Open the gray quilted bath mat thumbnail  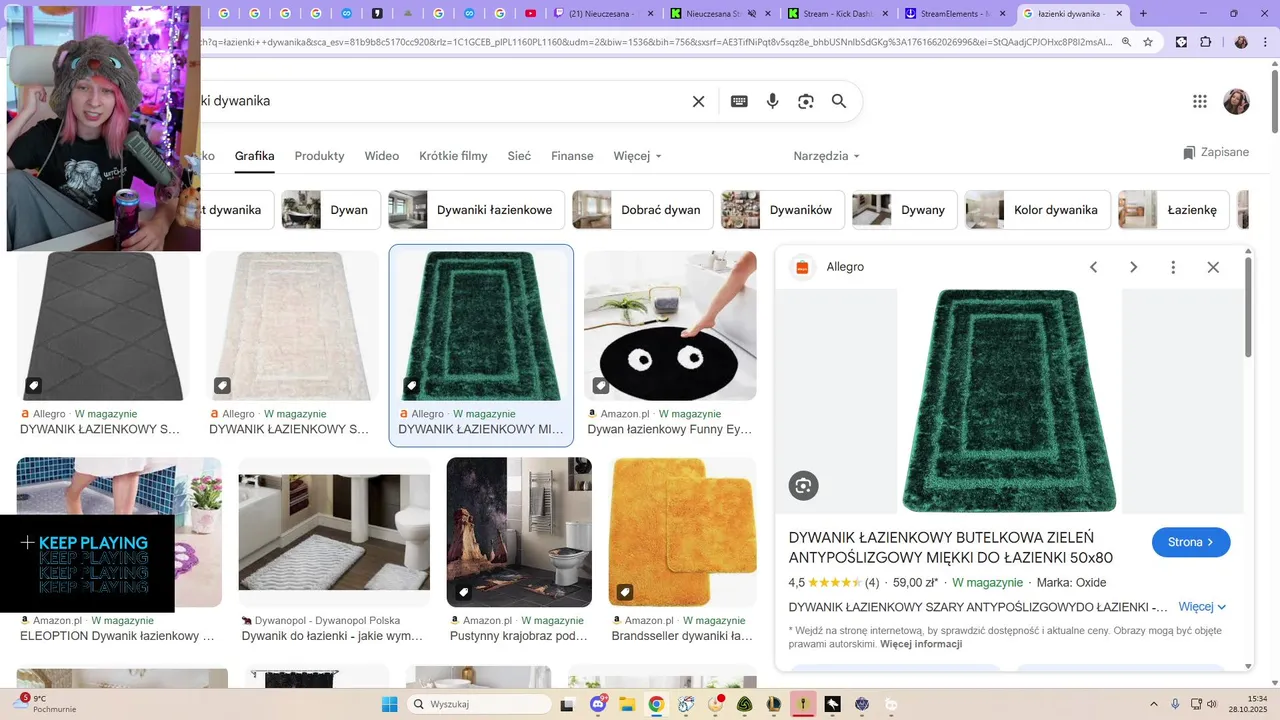coord(103,326)
